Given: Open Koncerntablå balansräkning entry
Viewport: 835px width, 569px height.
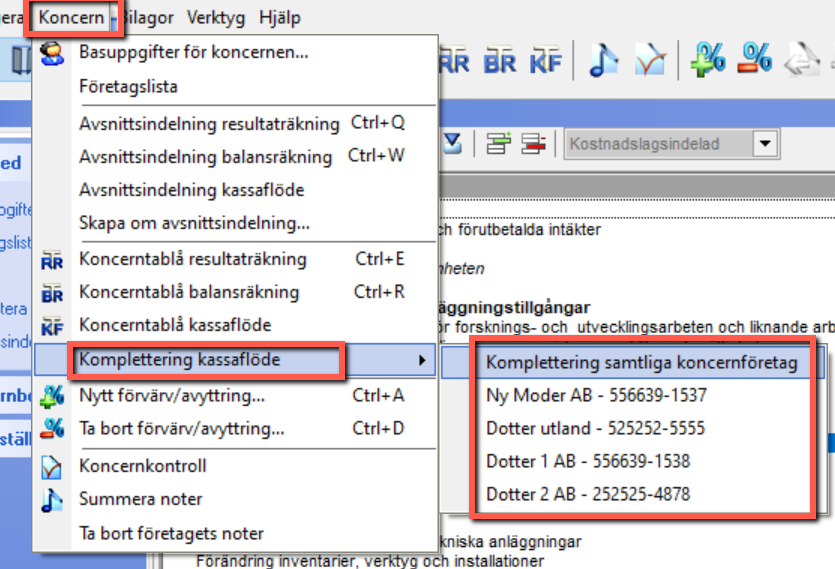Looking at the screenshot, I should [234, 292].
